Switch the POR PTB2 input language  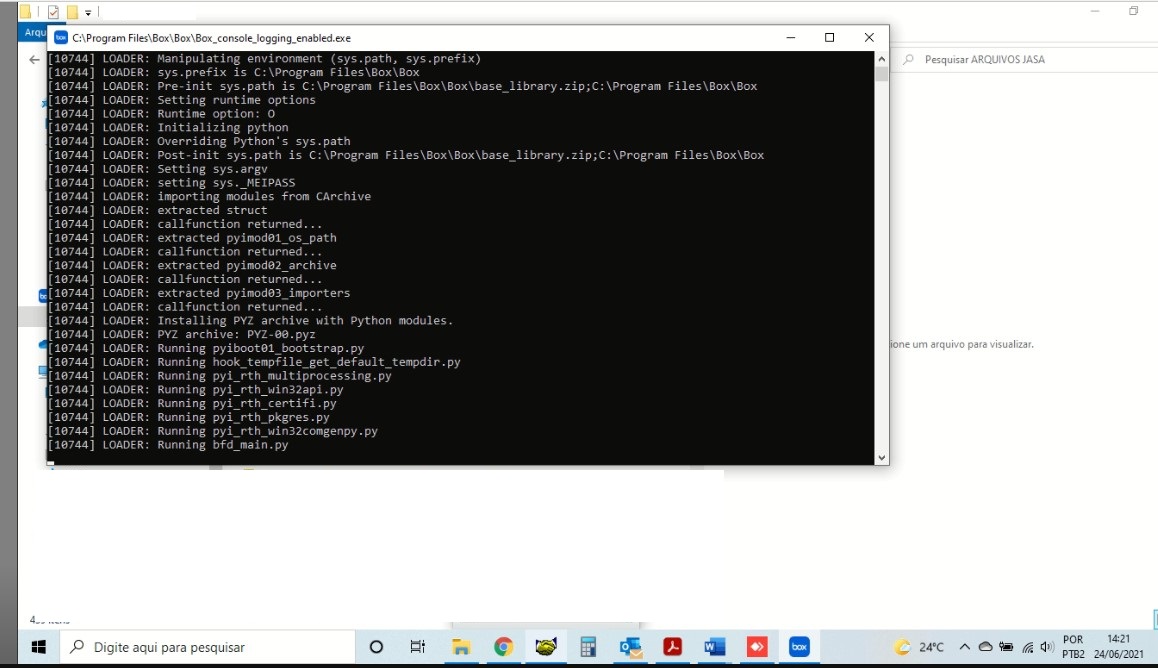[x=1073, y=647]
